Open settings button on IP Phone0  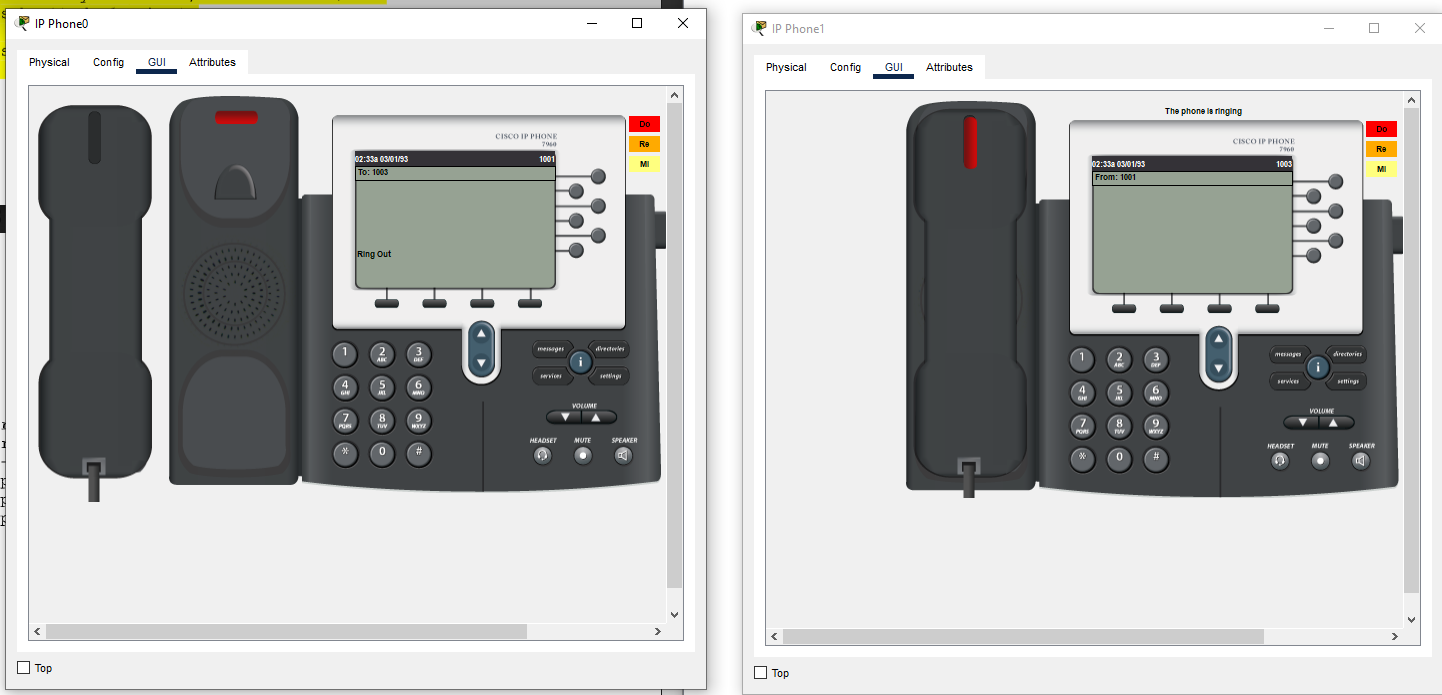tap(609, 376)
